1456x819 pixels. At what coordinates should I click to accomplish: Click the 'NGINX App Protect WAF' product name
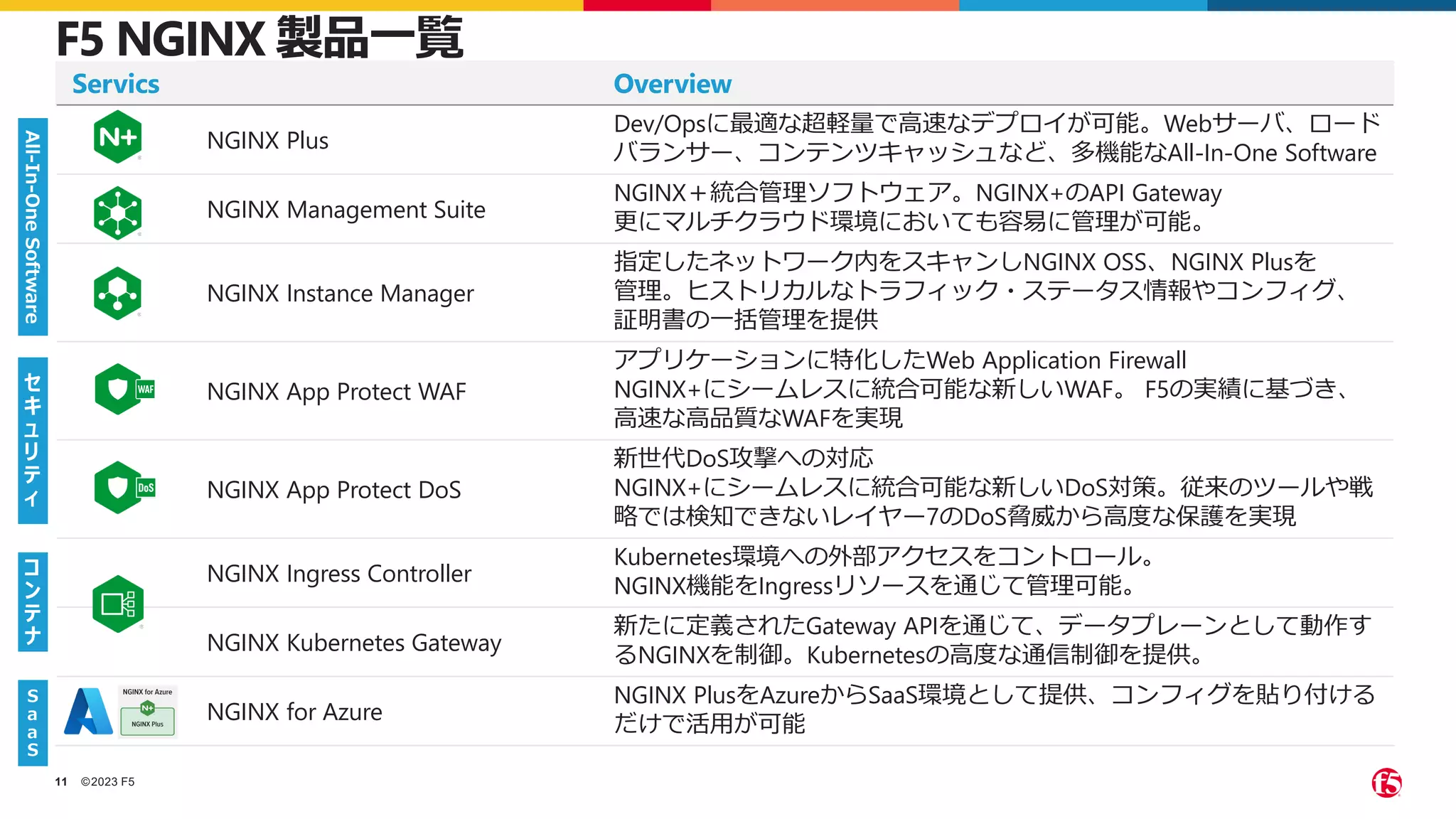336,392
